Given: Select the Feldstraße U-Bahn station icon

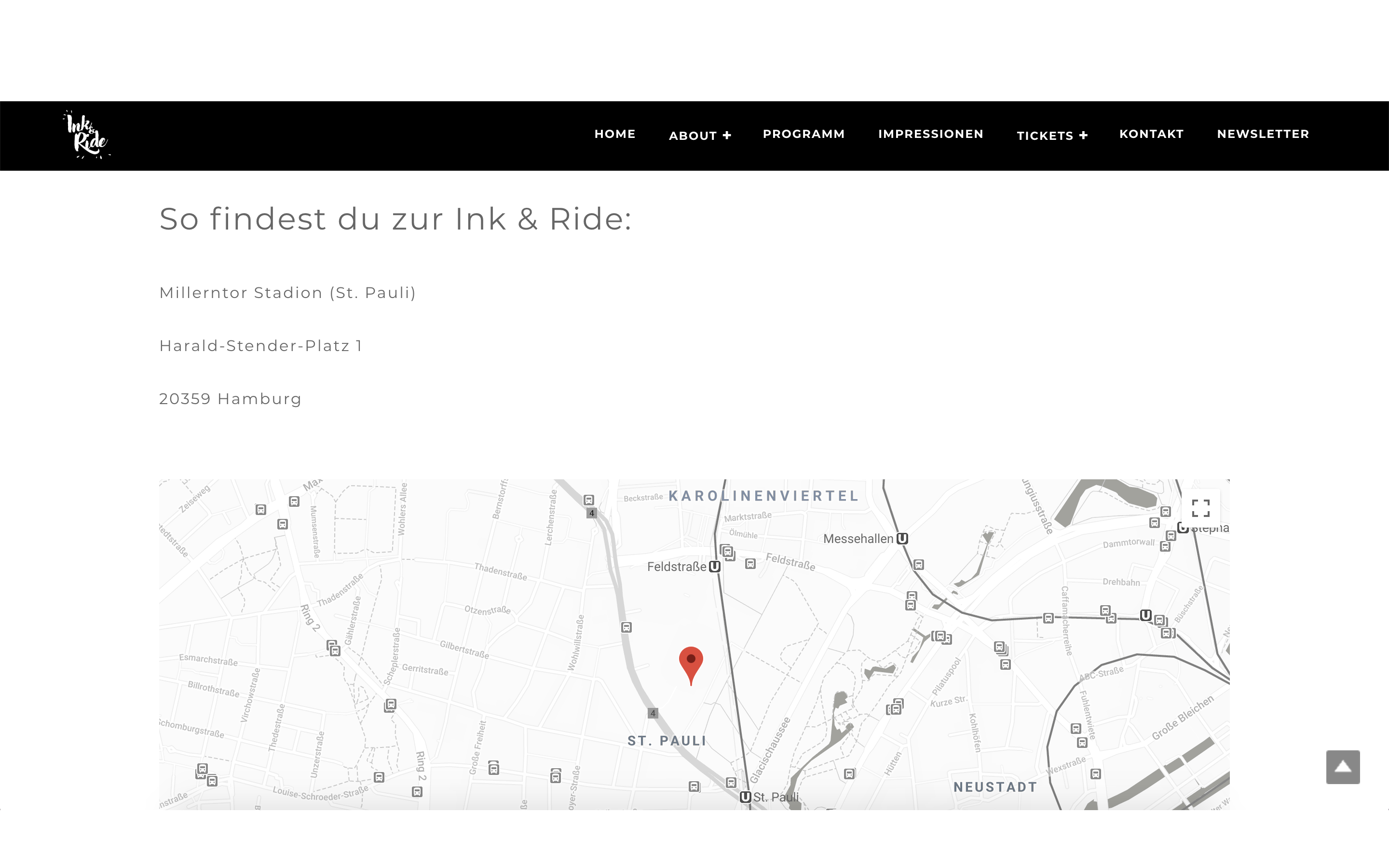Looking at the screenshot, I should (x=715, y=567).
